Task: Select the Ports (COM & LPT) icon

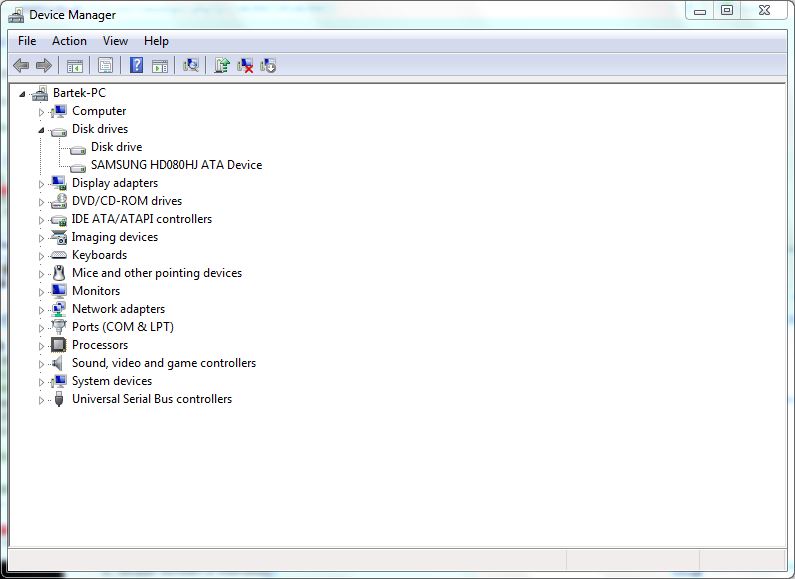Action: [59, 327]
